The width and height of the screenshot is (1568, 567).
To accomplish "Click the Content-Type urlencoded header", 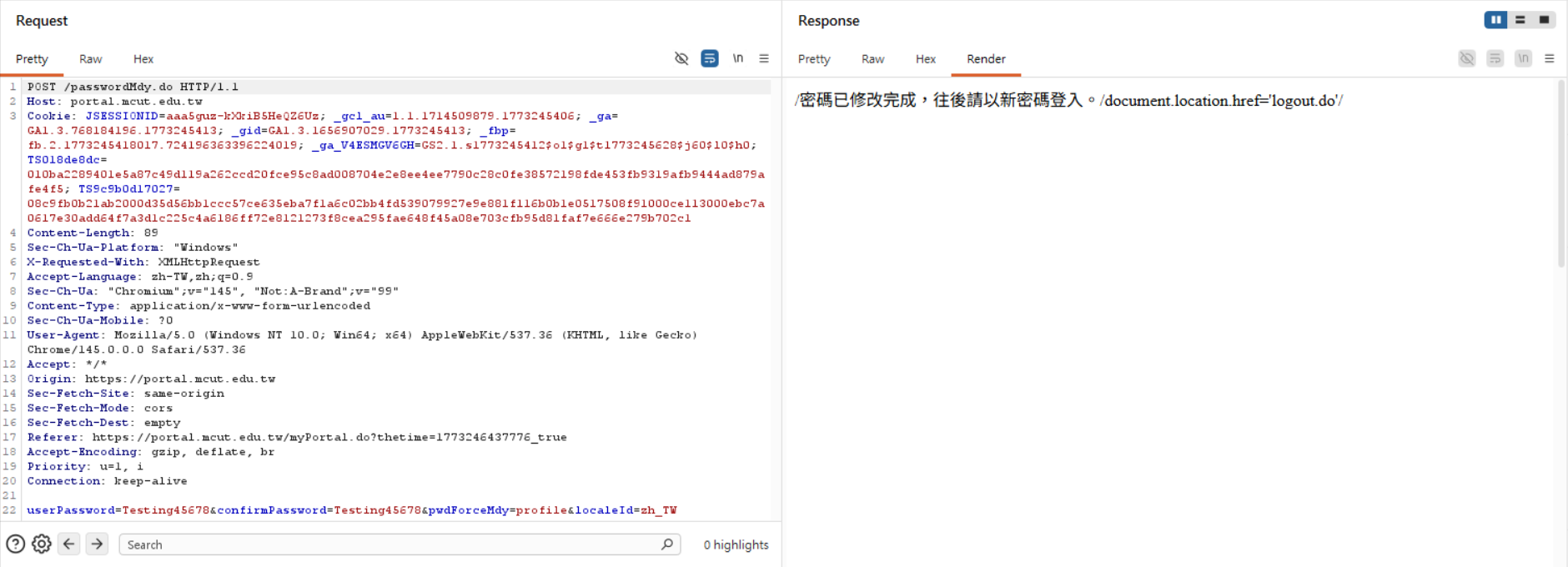I will [199, 306].
